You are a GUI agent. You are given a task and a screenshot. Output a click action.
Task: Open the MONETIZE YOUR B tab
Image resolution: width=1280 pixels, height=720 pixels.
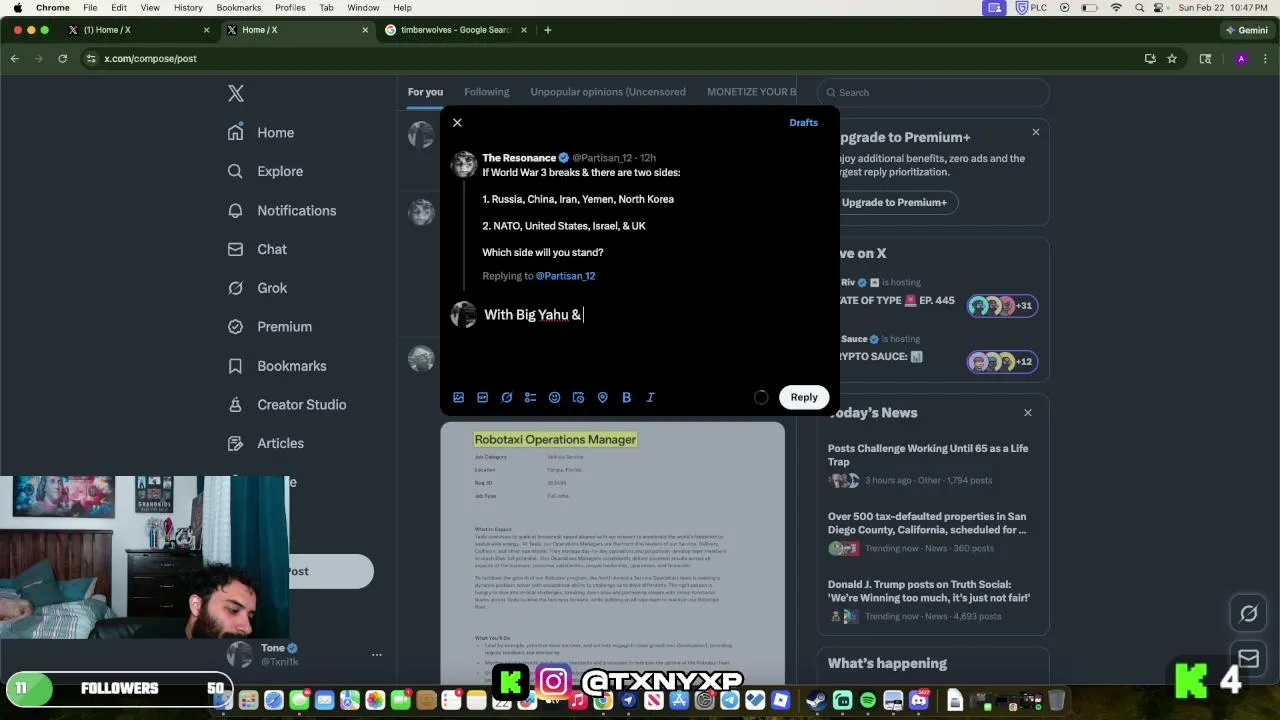[x=752, y=92]
